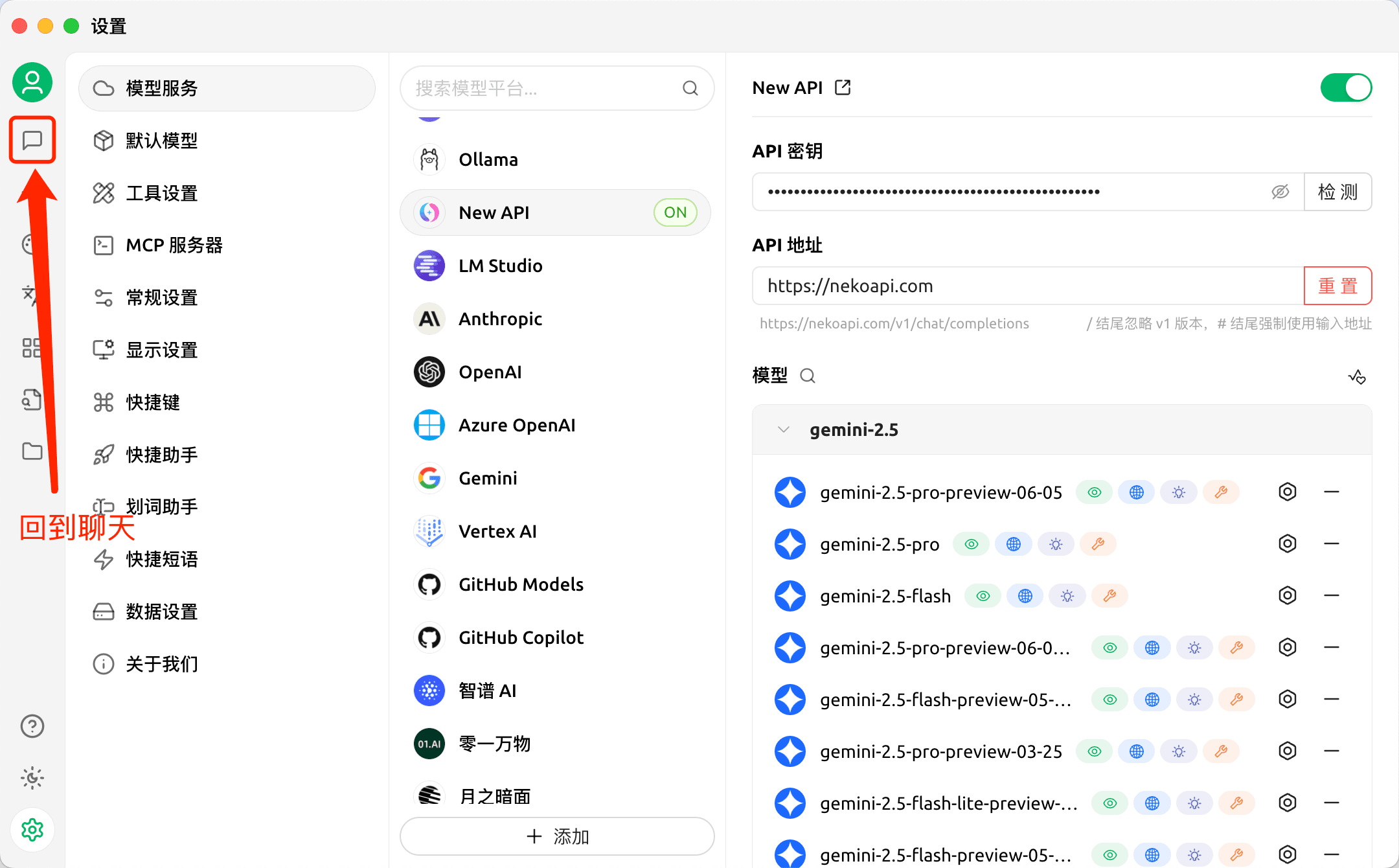The height and width of the screenshot is (868, 1399).
Task: Click the ON badge next to New API
Action: 675,212
